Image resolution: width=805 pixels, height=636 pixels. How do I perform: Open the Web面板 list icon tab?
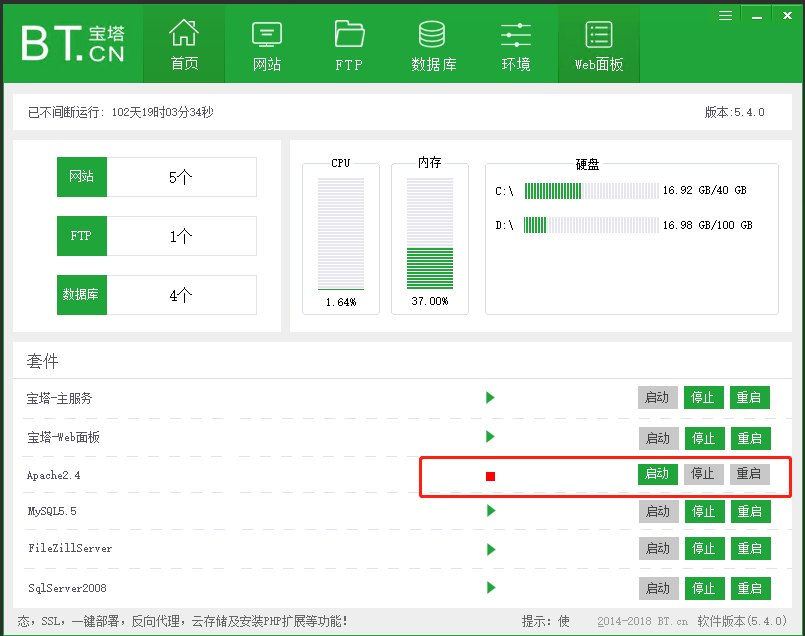point(599,45)
